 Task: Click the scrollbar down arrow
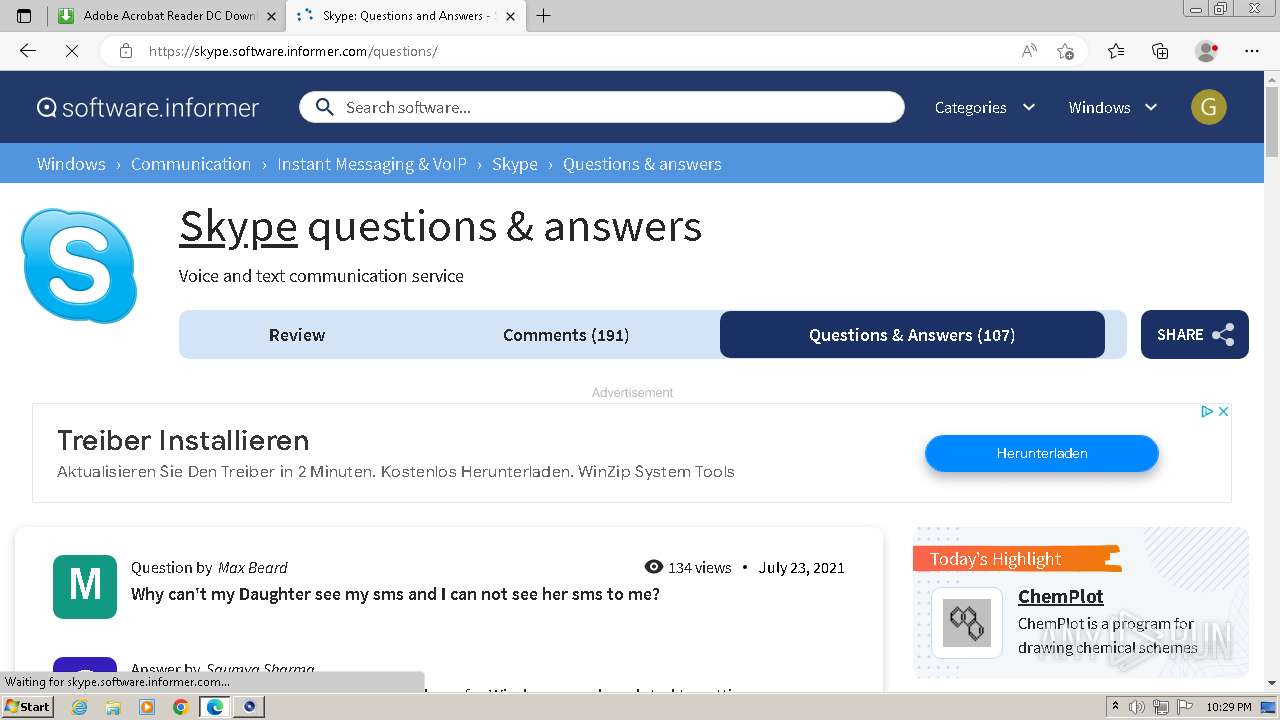coord(1272,683)
